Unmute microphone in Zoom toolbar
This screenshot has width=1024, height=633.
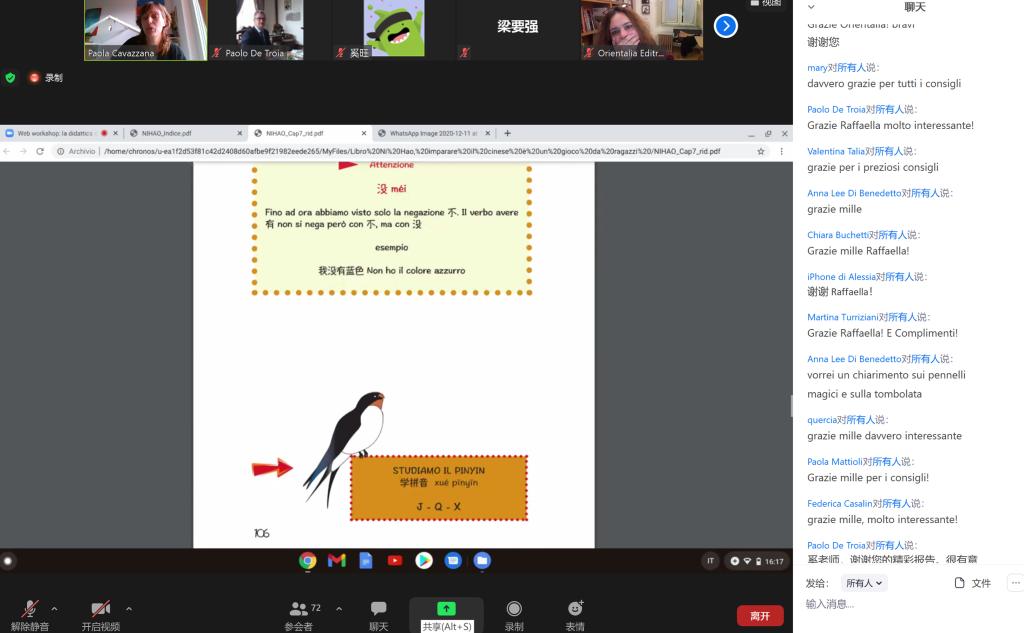coord(29,615)
